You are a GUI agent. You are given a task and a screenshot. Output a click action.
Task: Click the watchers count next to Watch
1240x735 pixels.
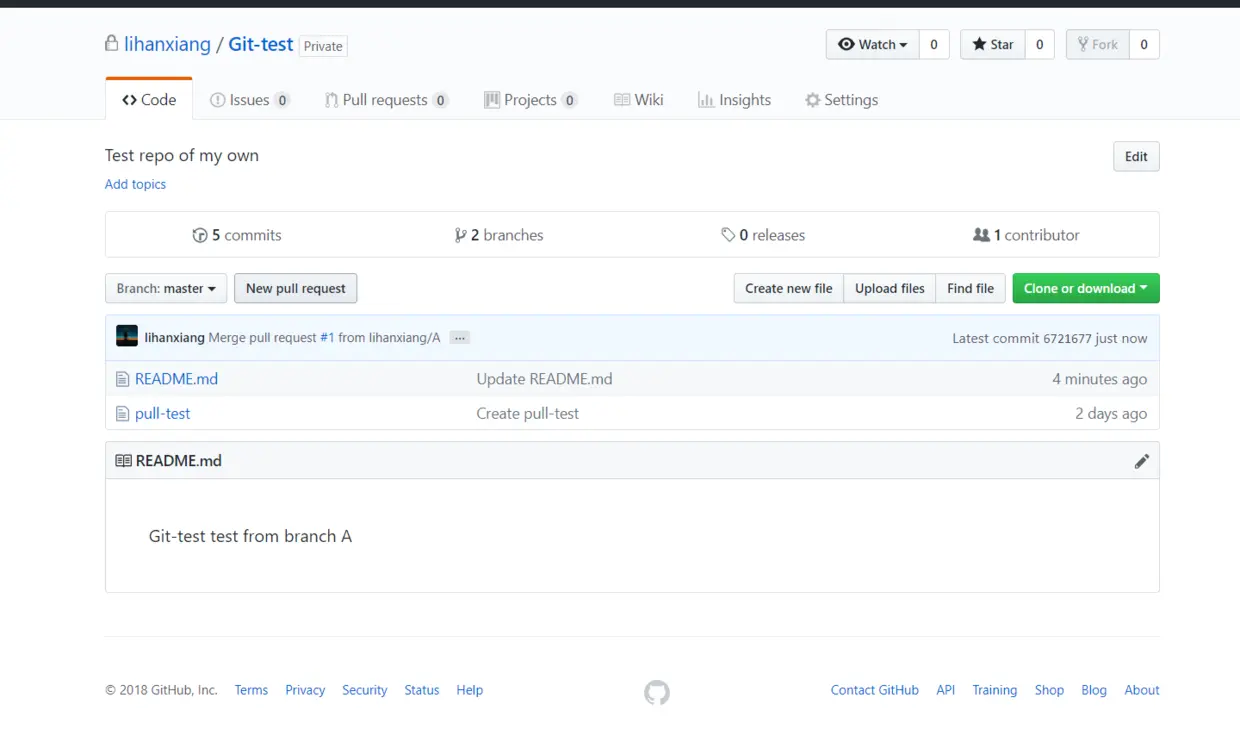tap(934, 44)
